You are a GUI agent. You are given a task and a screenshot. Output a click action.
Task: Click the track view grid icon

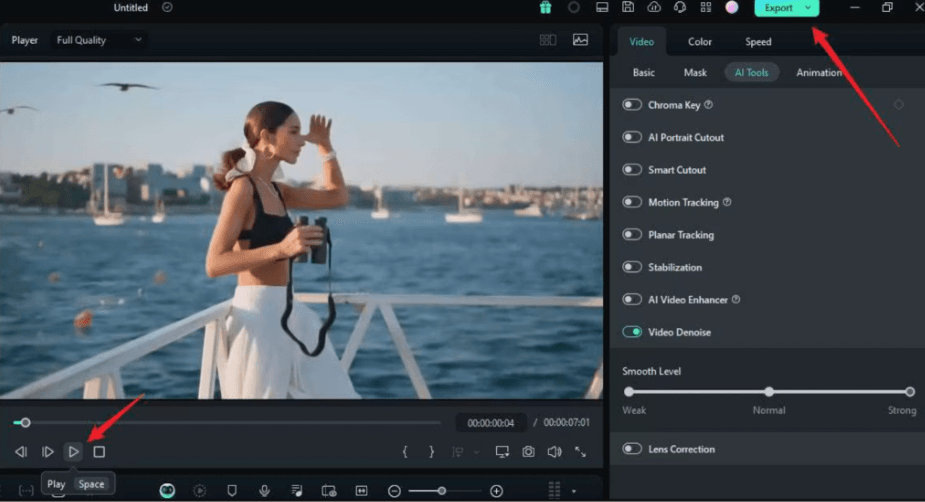tap(554, 490)
